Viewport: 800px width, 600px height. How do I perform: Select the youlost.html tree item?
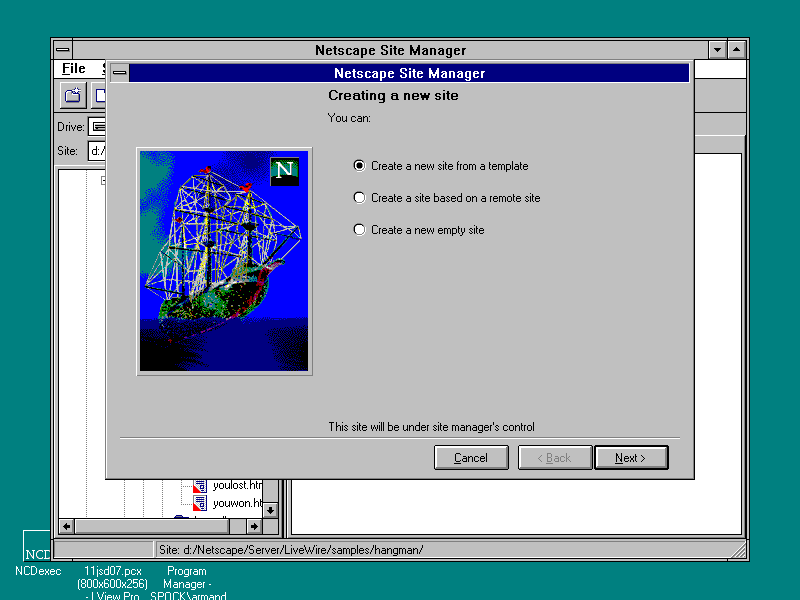(237, 485)
